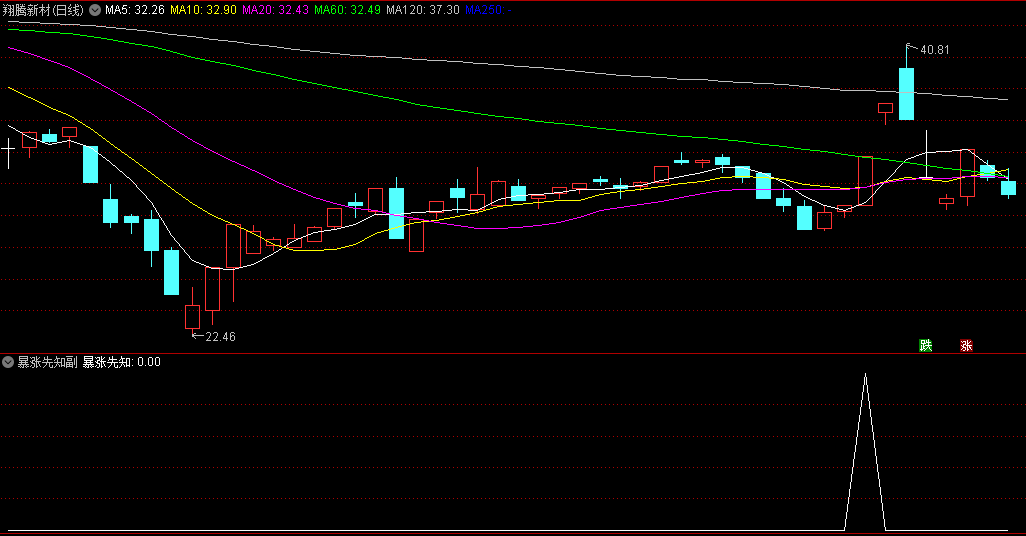The image size is (1026, 536).
Task: Click the tall cyan candle at the 40.81 high
Action: pos(906,94)
